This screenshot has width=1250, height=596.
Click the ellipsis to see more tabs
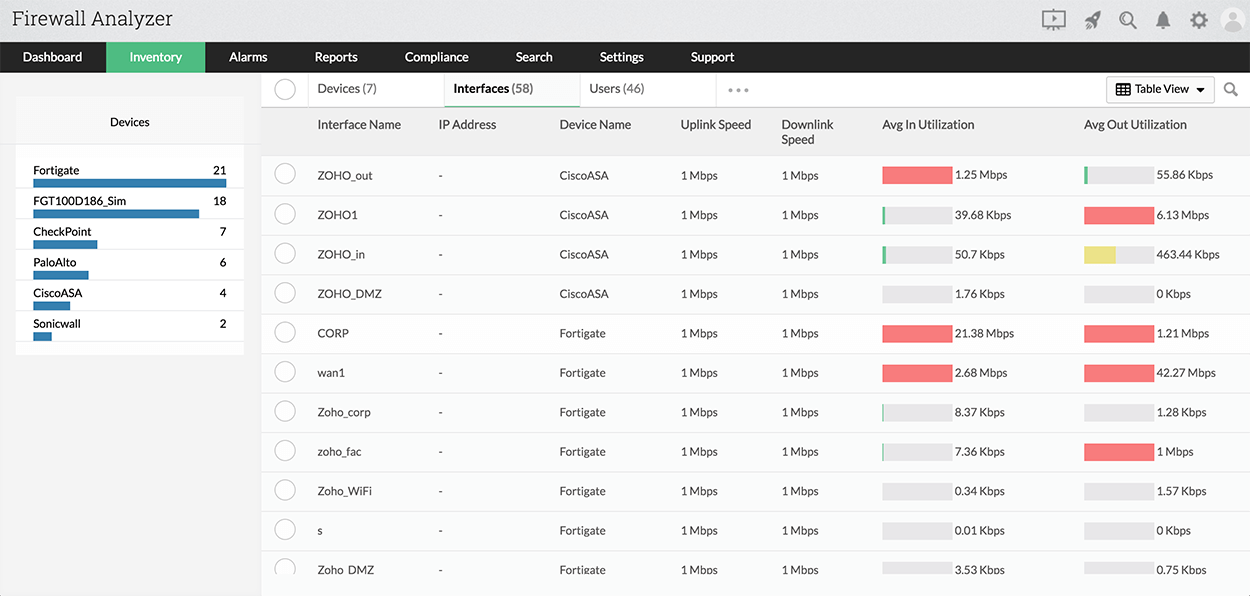tap(738, 89)
